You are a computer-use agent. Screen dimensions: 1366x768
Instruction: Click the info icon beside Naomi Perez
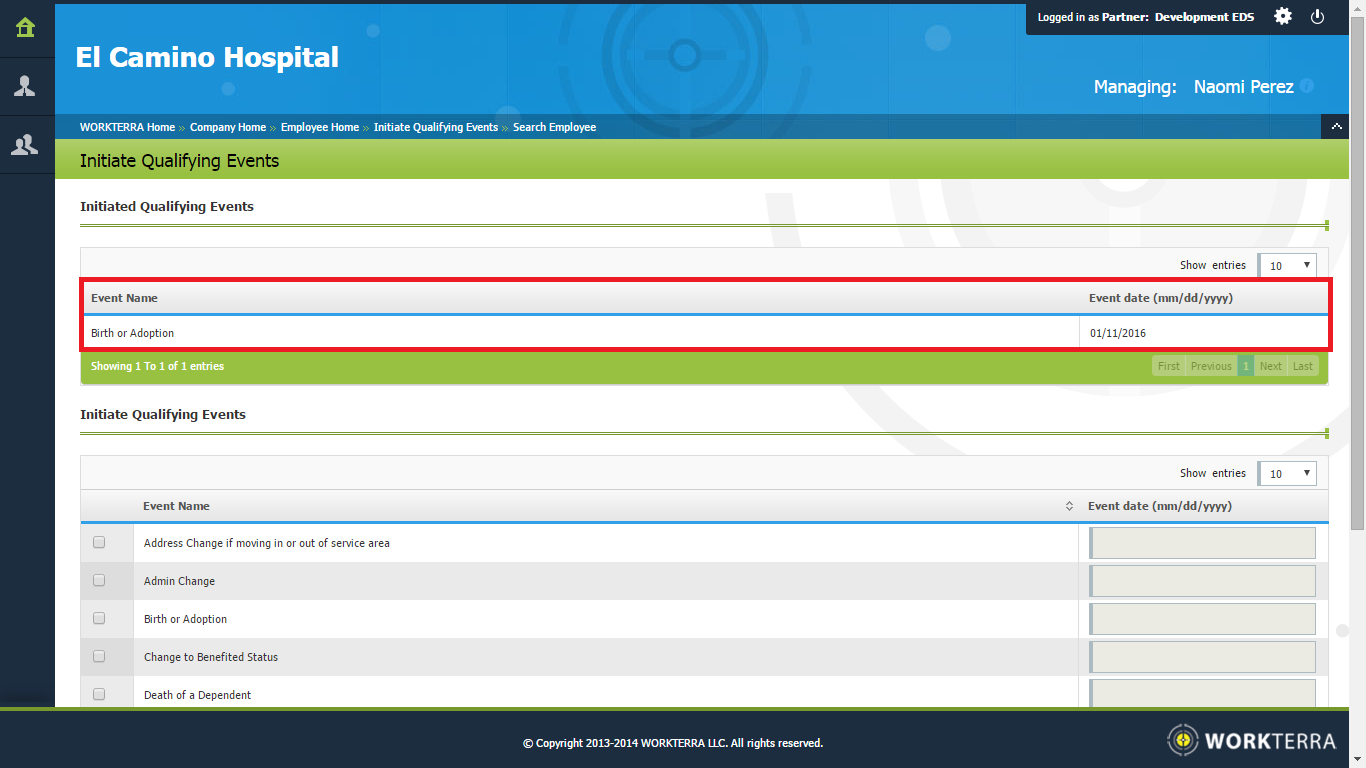click(1307, 87)
